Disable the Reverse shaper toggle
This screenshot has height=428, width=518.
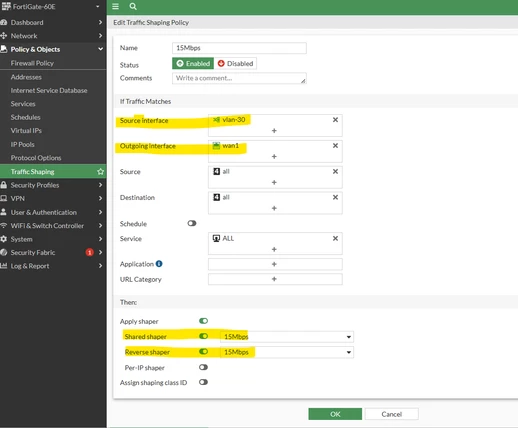point(203,352)
